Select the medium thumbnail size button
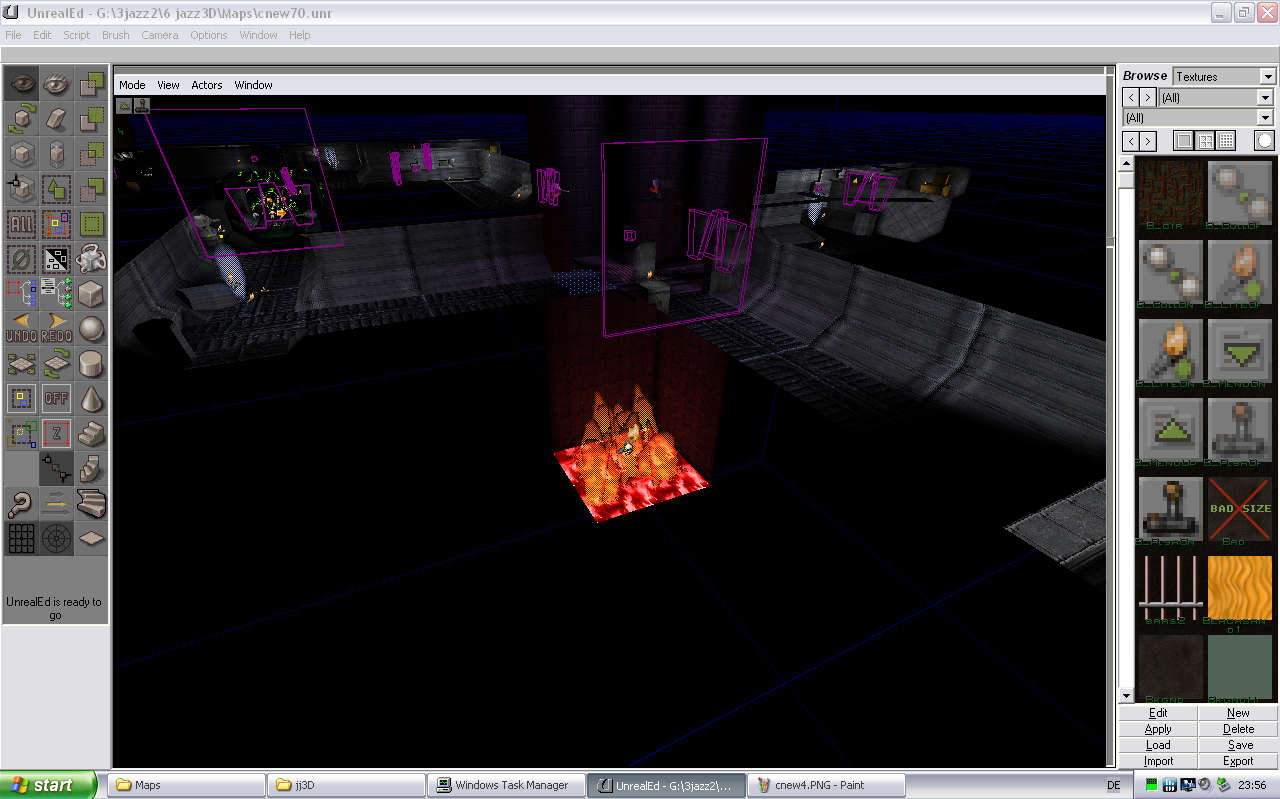 point(1206,141)
